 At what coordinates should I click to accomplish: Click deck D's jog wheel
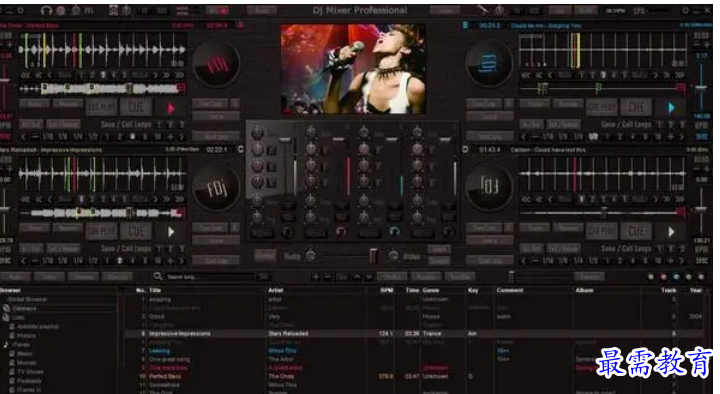(489, 187)
